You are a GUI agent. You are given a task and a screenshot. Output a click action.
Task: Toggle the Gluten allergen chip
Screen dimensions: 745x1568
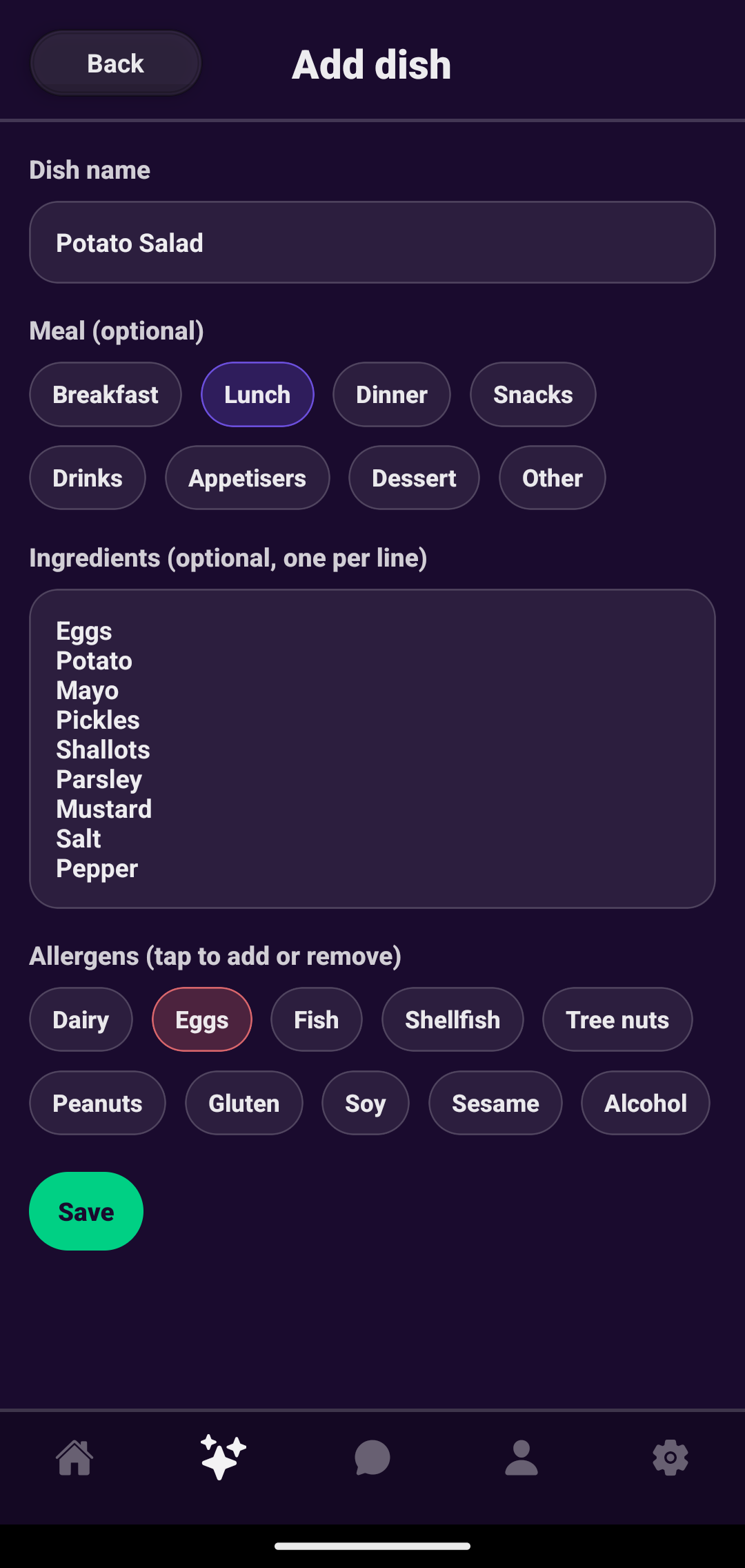[x=244, y=1103]
